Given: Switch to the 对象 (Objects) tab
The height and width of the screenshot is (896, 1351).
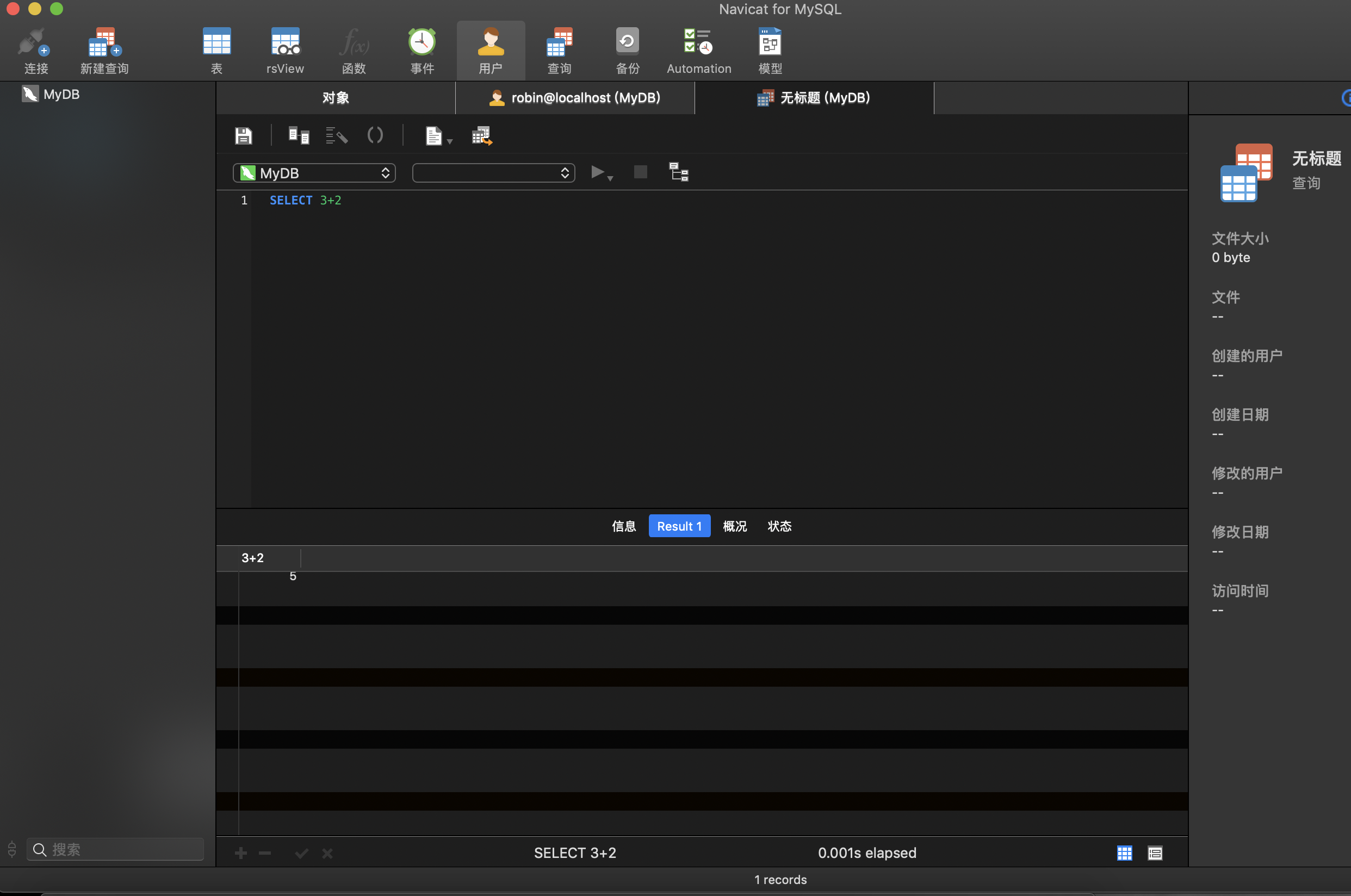Looking at the screenshot, I should [336, 98].
